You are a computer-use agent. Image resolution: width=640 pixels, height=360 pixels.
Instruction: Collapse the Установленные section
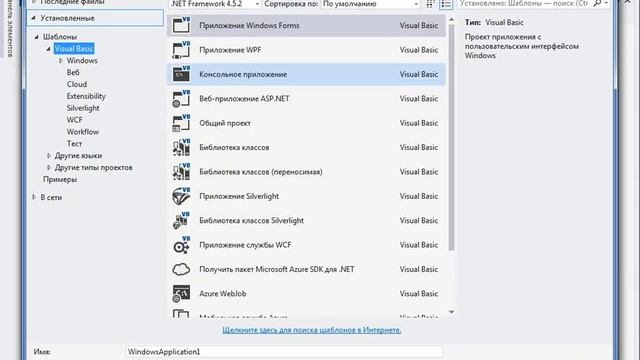click(x=34, y=18)
